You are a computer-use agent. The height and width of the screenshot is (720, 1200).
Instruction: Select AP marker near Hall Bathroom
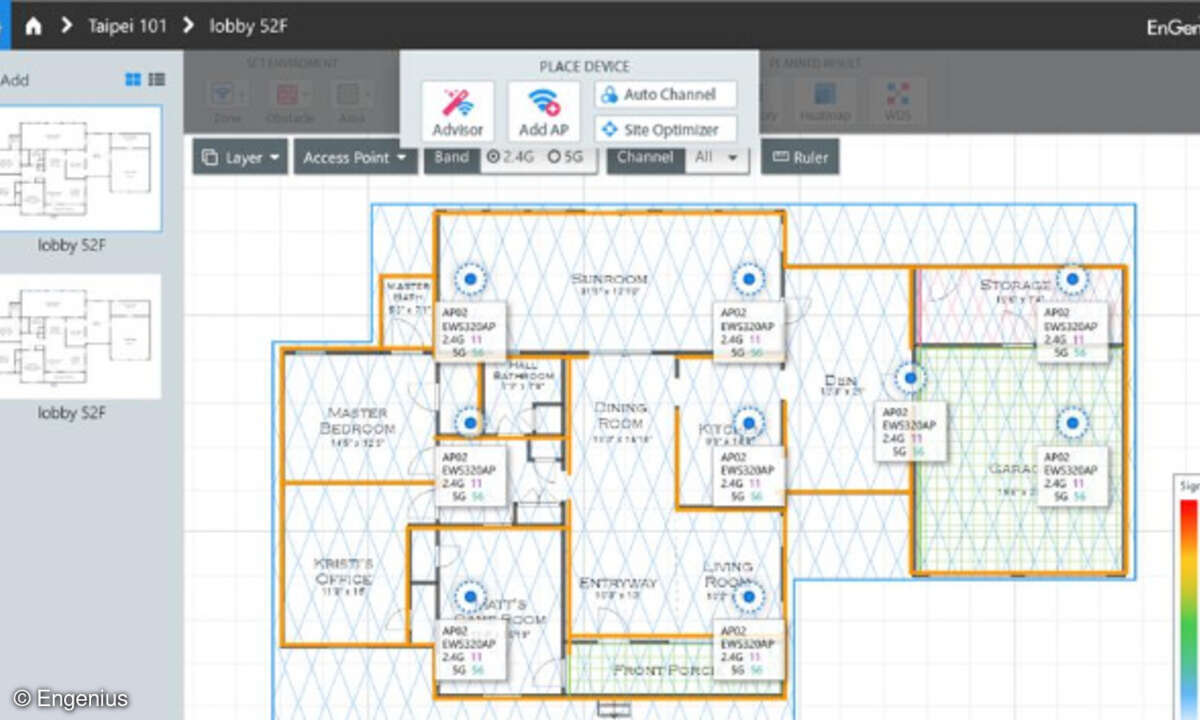point(470,423)
